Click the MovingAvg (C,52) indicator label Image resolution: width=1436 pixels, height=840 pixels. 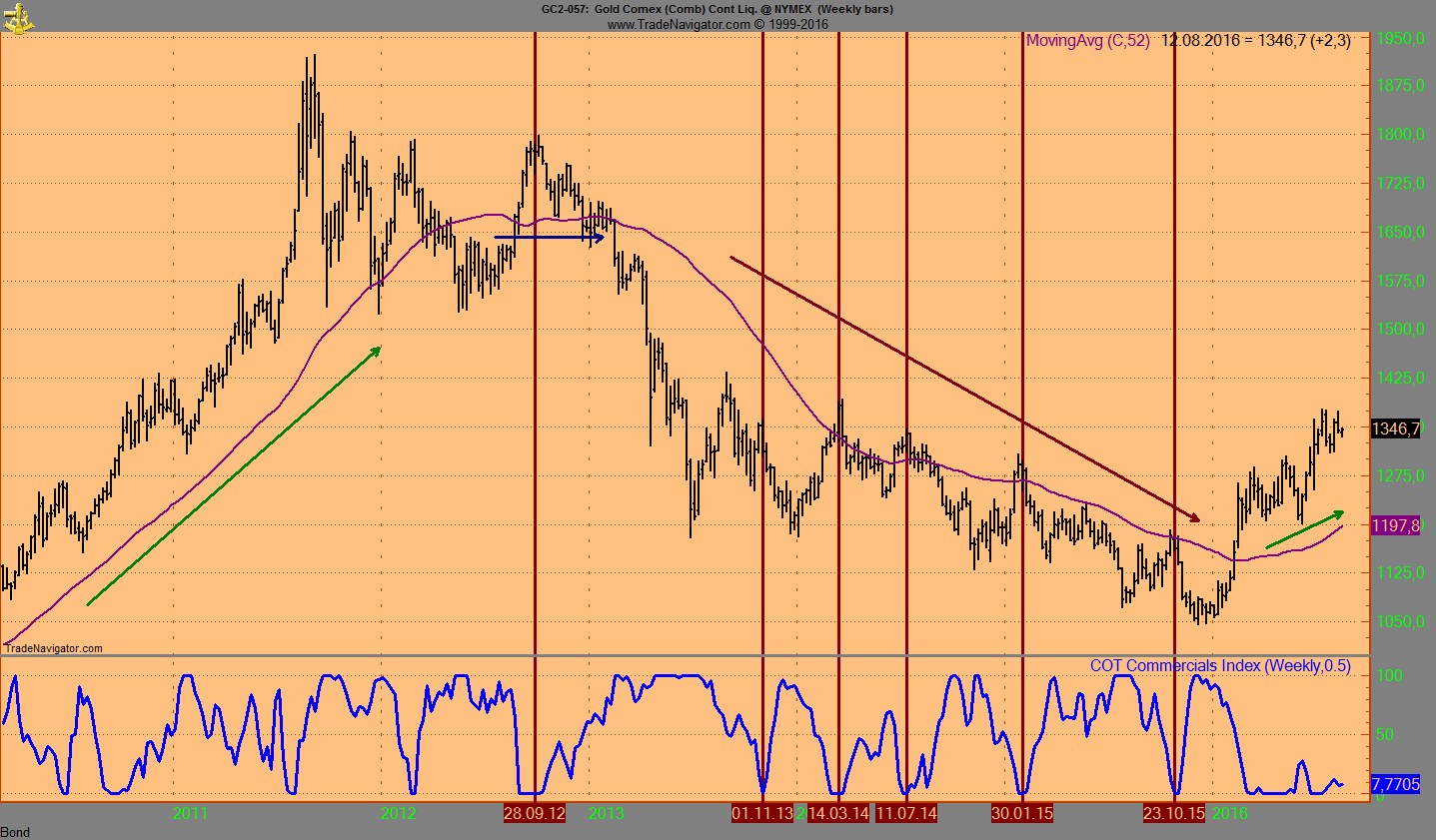[1088, 41]
